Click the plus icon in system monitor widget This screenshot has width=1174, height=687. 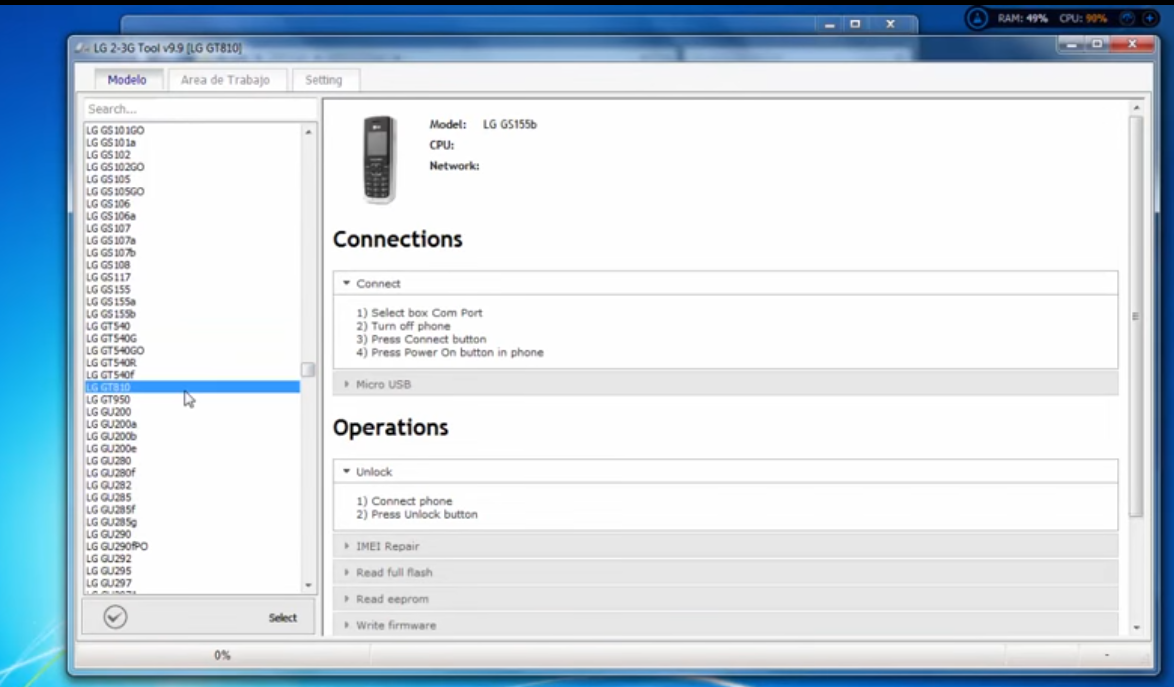click(1149, 18)
